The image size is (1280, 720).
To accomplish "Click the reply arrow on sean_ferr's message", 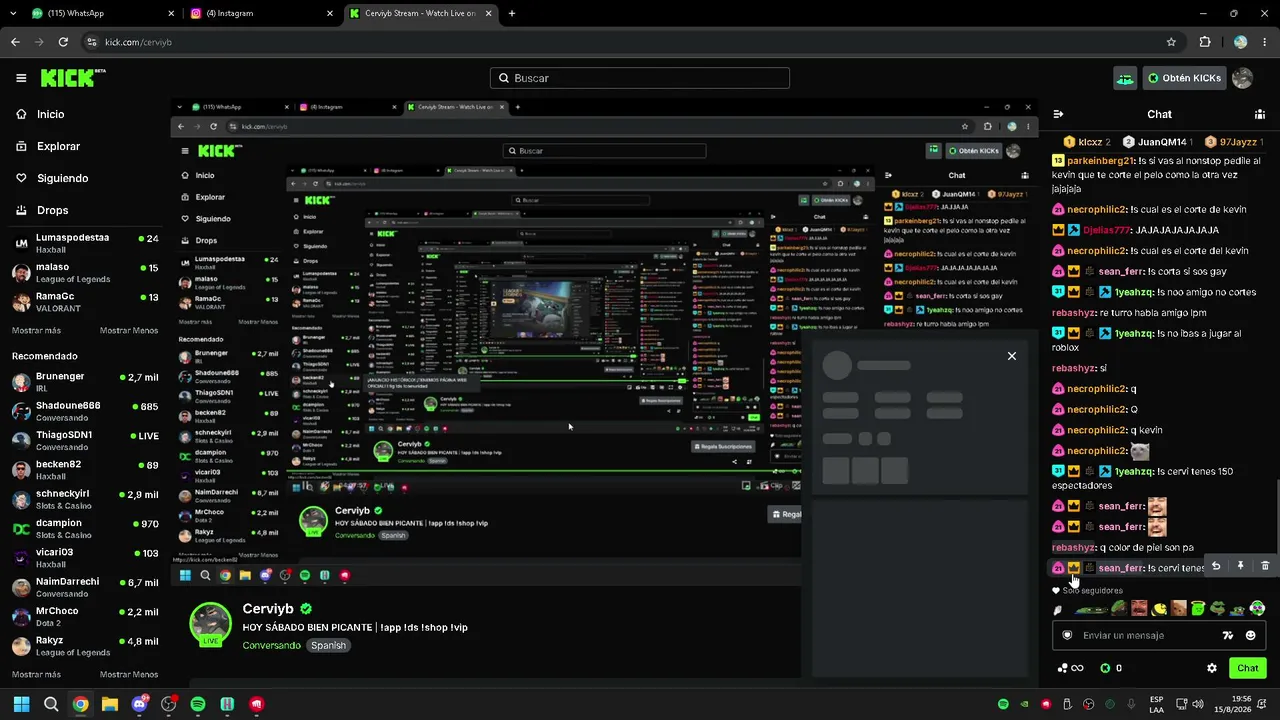I will pyautogui.click(x=1216, y=566).
